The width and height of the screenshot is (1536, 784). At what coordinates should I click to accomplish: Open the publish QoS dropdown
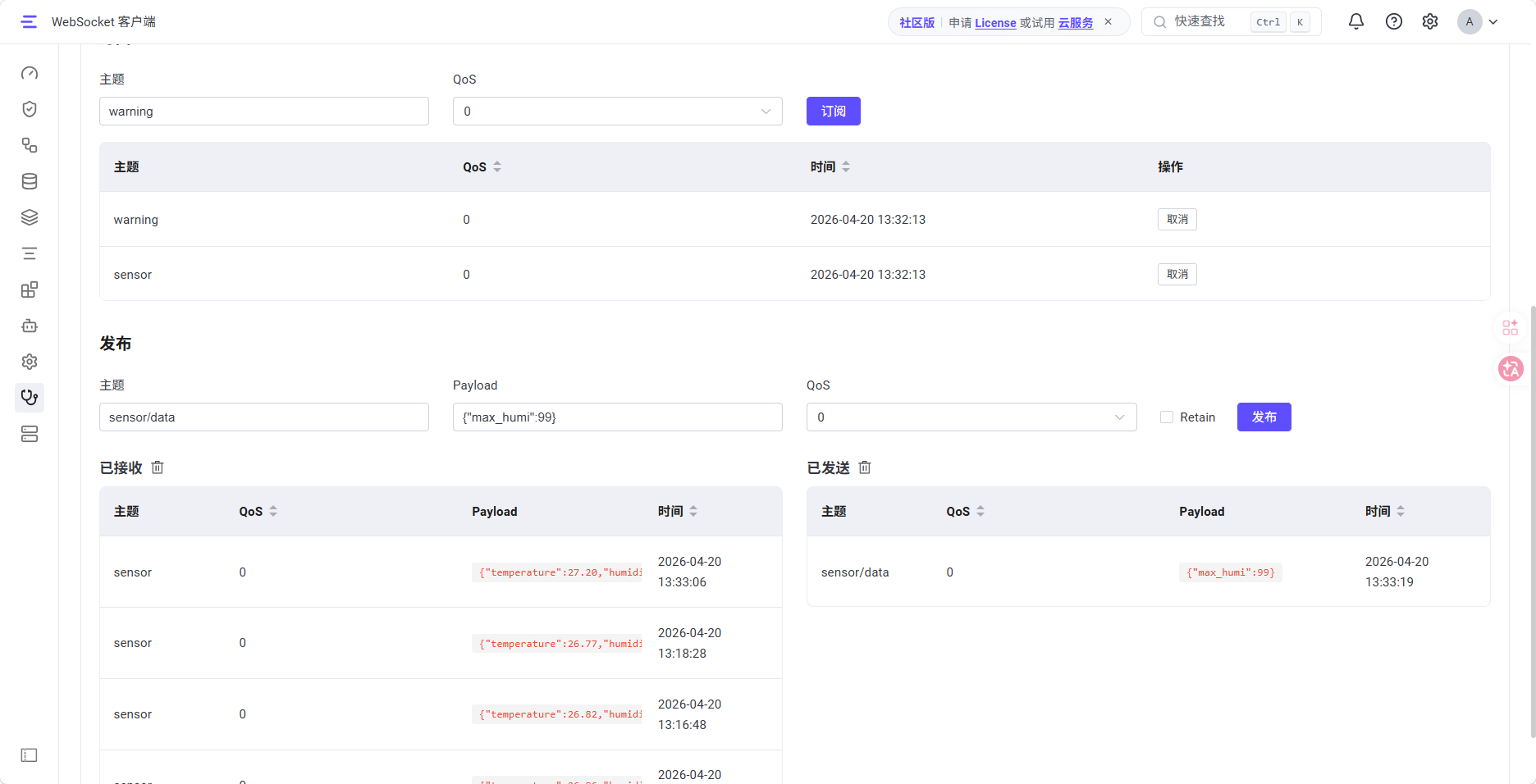click(x=971, y=417)
